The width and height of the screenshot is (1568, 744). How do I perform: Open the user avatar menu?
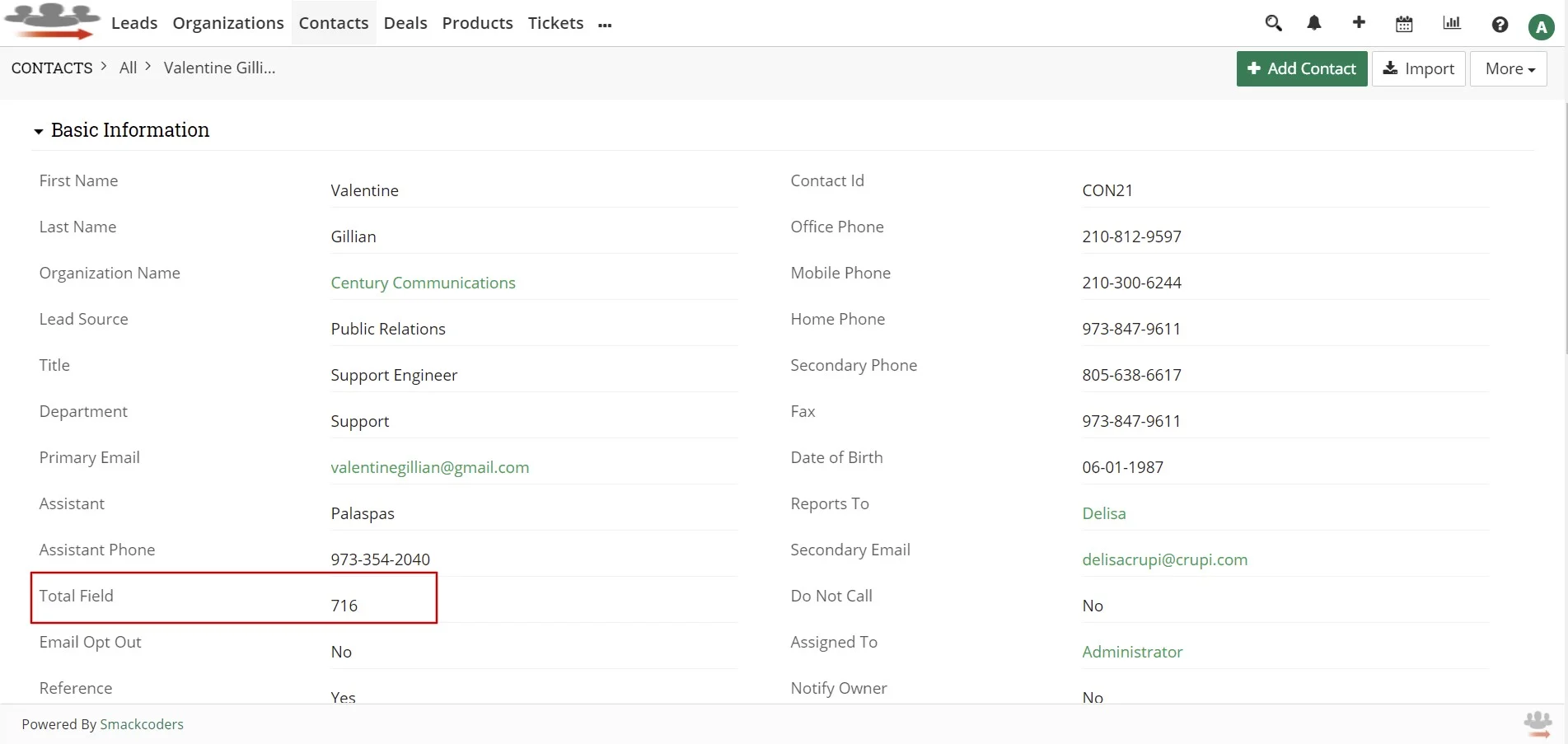point(1540,26)
